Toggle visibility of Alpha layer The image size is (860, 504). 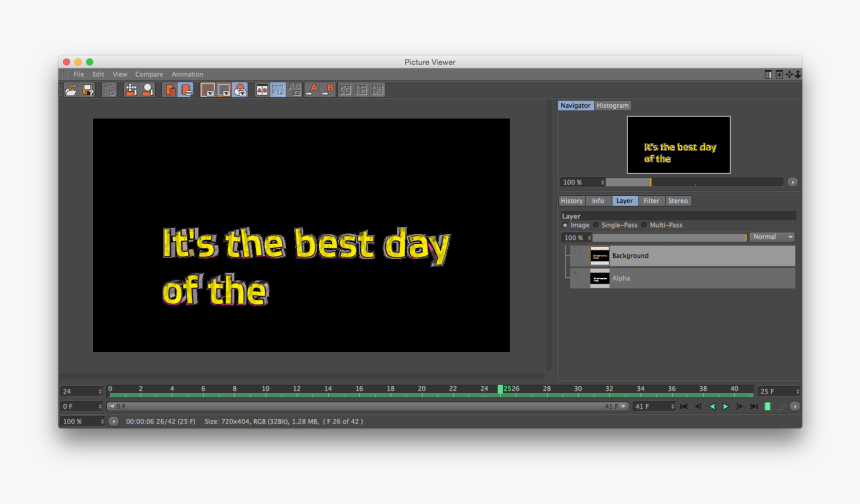[575, 273]
